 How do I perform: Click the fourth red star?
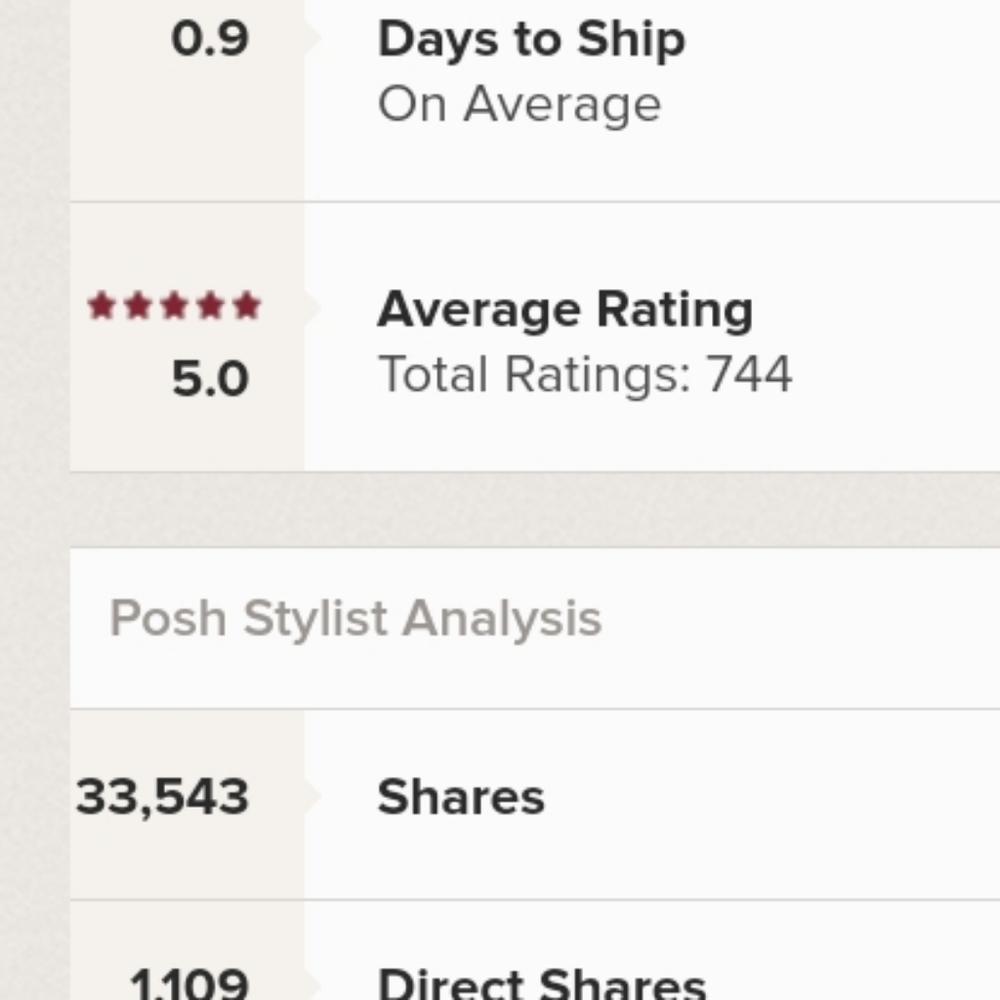tap(211, 305)
